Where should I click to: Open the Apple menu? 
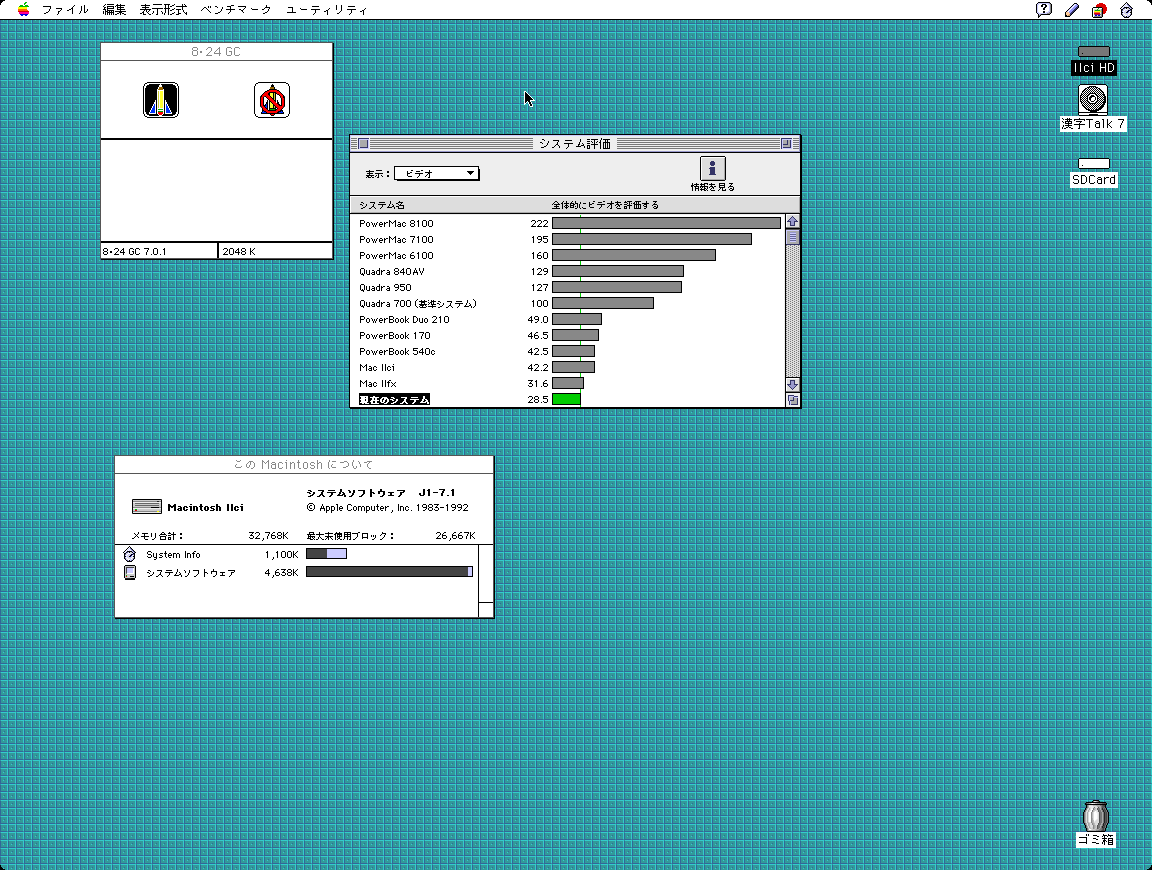(24, 10)
